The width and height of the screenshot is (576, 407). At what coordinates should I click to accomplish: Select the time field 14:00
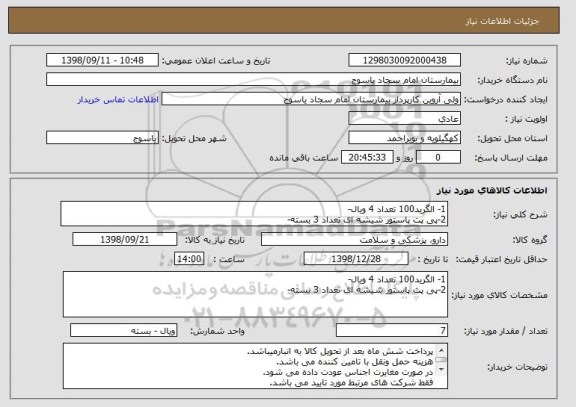pyautogui.click(x=189, y=259)
